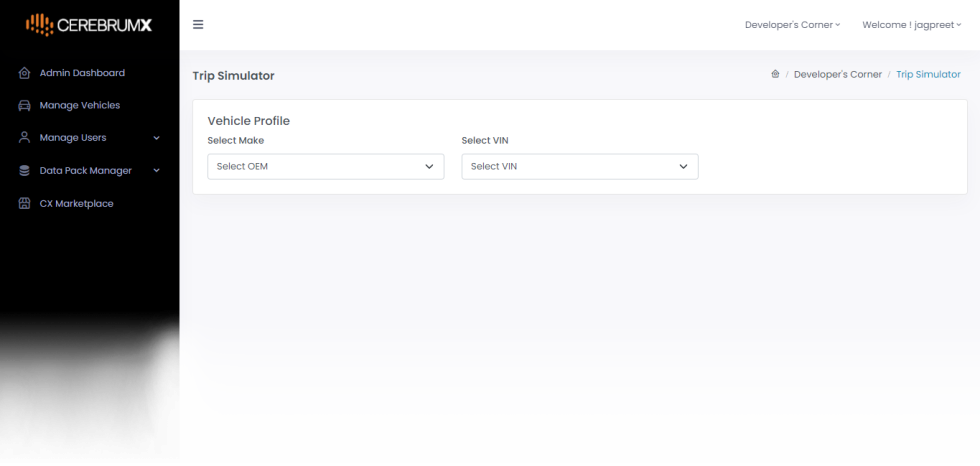Open the Developer's Corner top menu
980x466 pixels.
[792, 25]
